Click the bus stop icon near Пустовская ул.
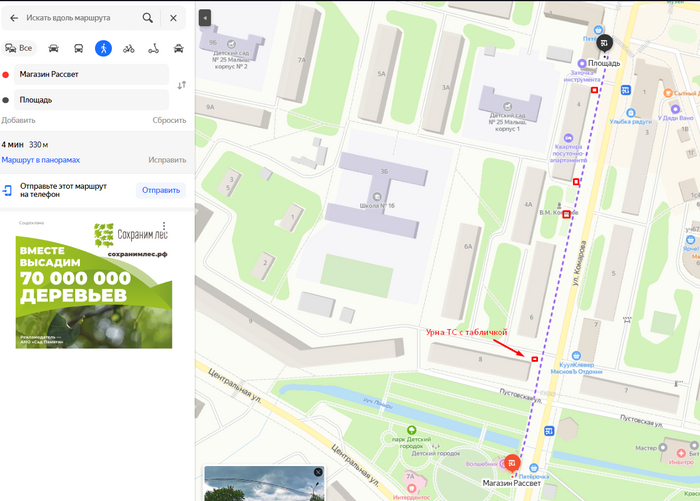Viewport: 700px width, 501px height. click(549, 431)
